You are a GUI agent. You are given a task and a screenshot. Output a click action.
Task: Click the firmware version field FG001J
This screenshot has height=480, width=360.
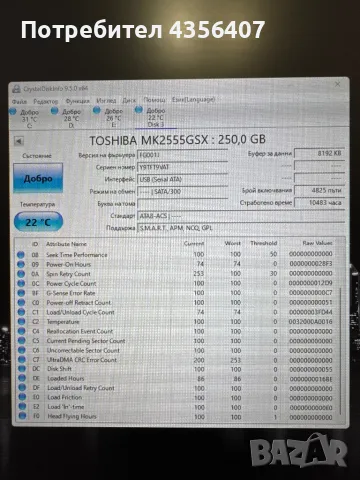coord(182,155)
